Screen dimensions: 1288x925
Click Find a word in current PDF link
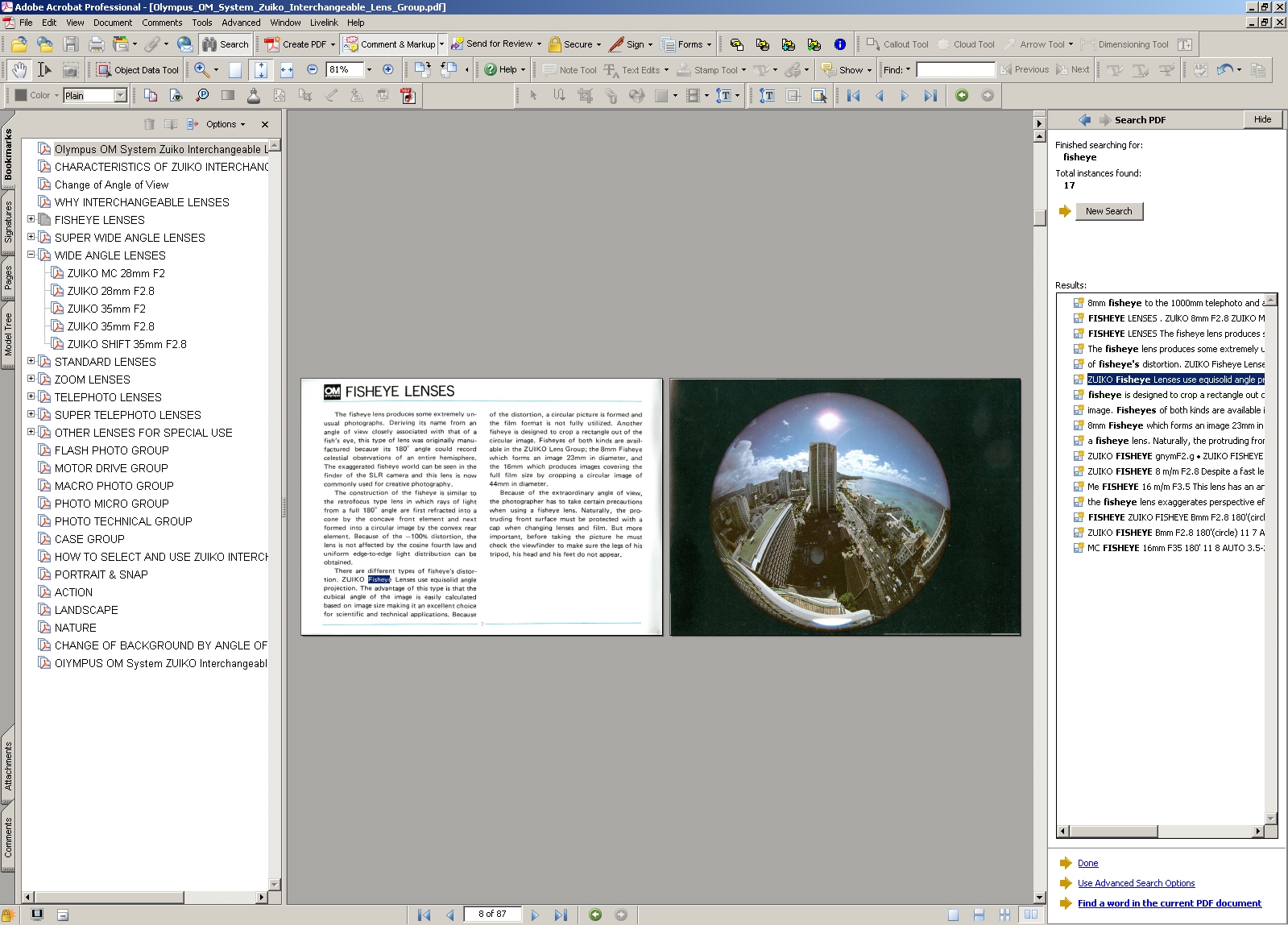[1170, 903]
